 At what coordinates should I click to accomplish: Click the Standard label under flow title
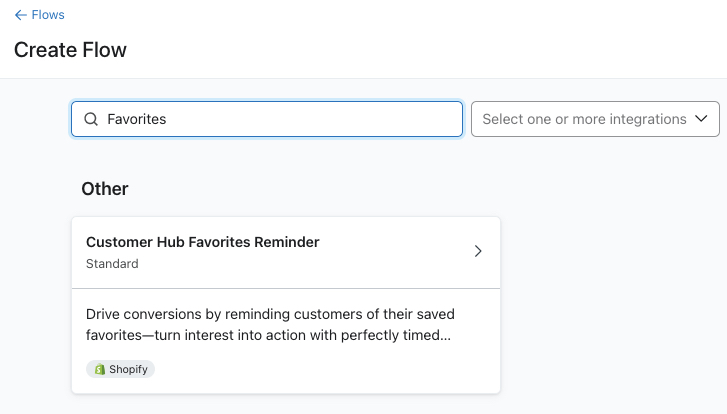tap(112, 264)
